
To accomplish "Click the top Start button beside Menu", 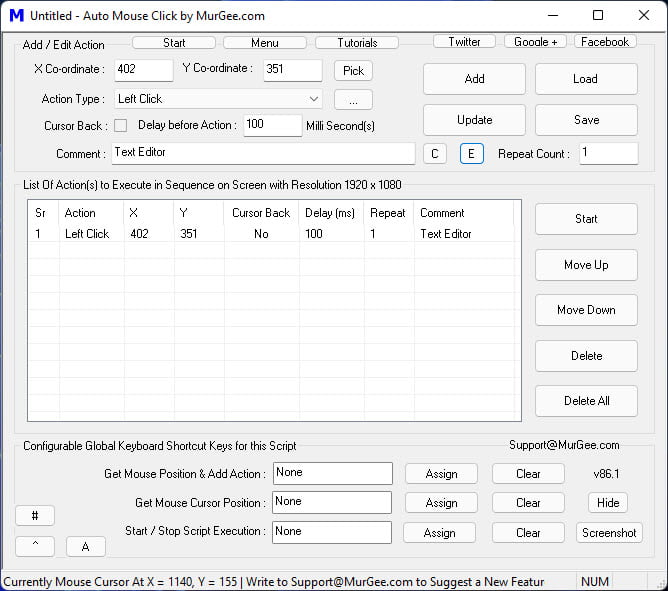I will pos(174,43).
